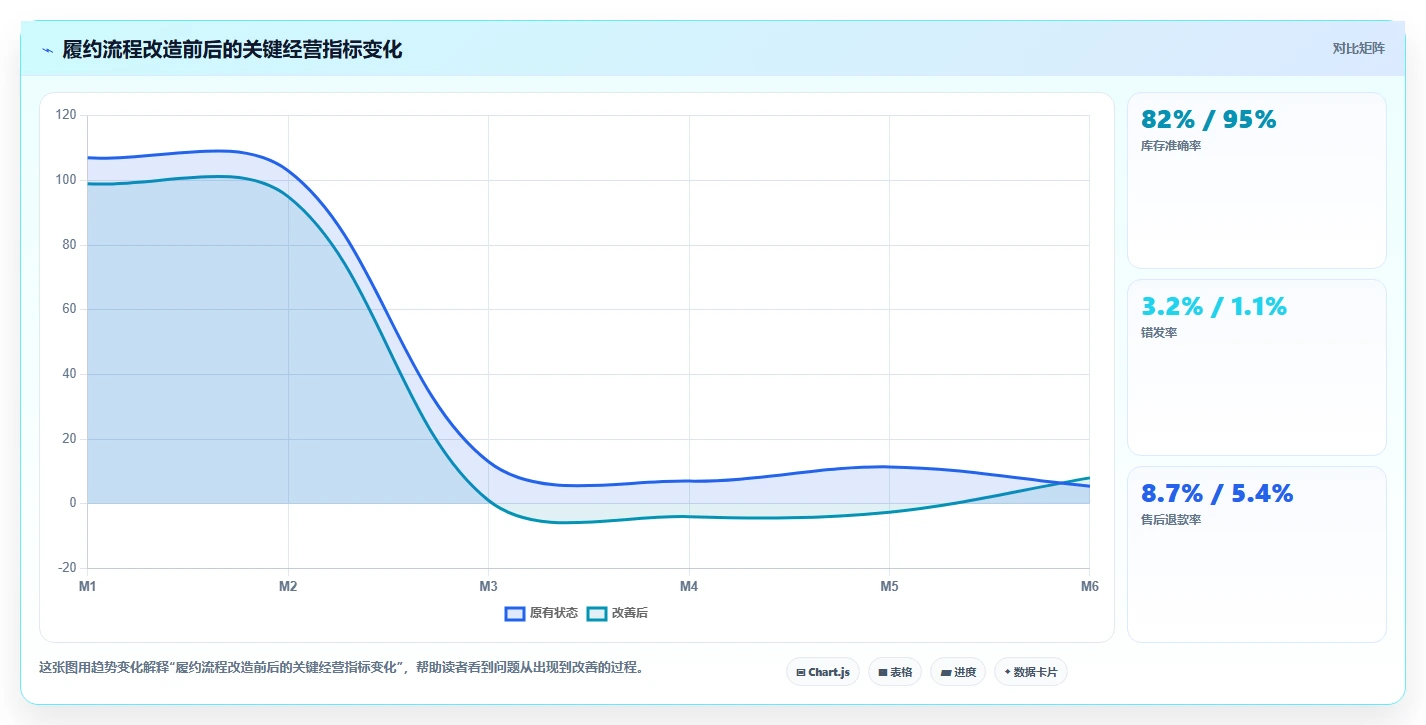Click the lightning icon beside the title
This screenshot has height=725, width=1426.
(47, 50)
